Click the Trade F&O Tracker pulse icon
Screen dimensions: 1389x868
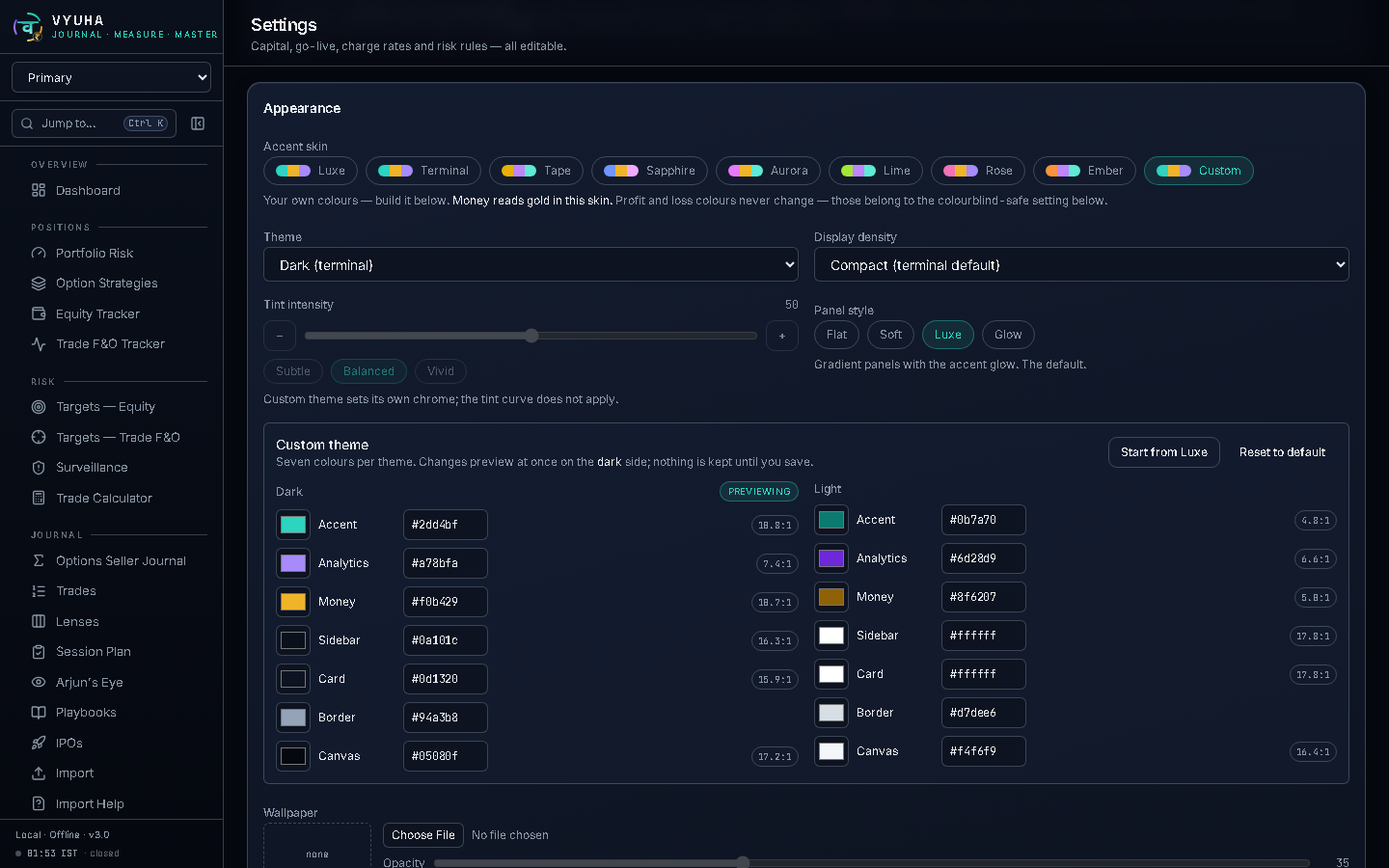click(x=39, y=344)
